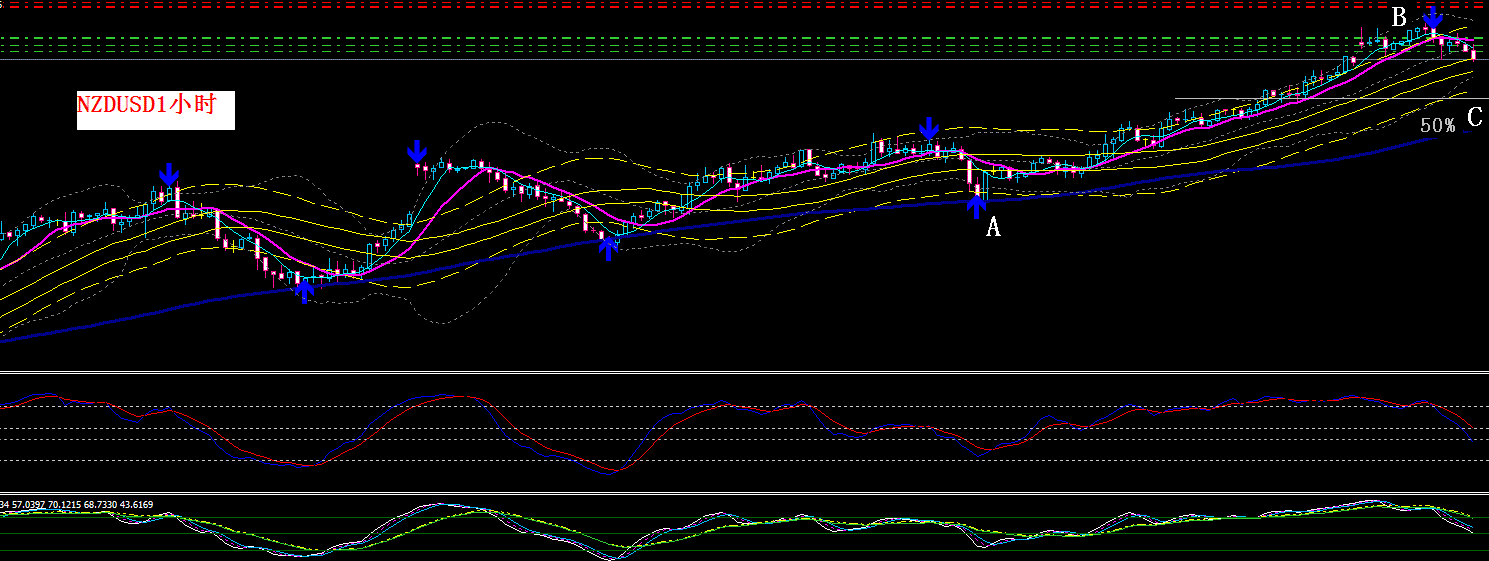Click the indicator value 68.7330
This screenshot has width=1489, height=561.
[x=100, y=505]
